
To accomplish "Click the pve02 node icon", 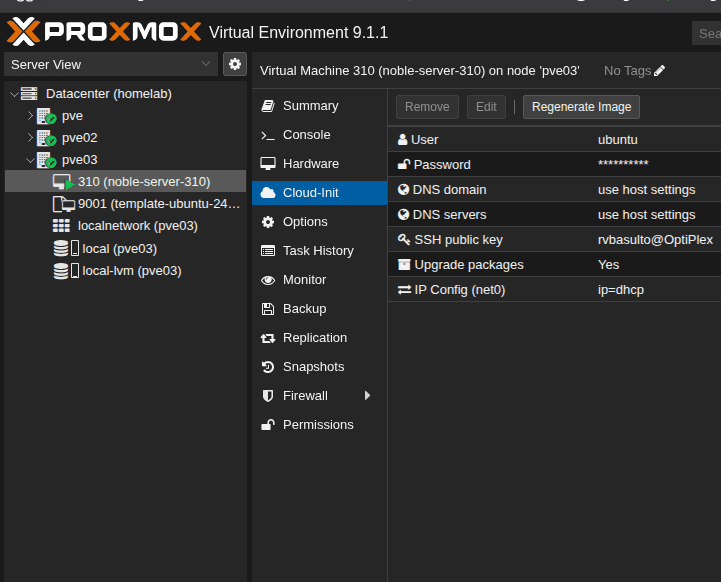I will (x=46, y=138).
